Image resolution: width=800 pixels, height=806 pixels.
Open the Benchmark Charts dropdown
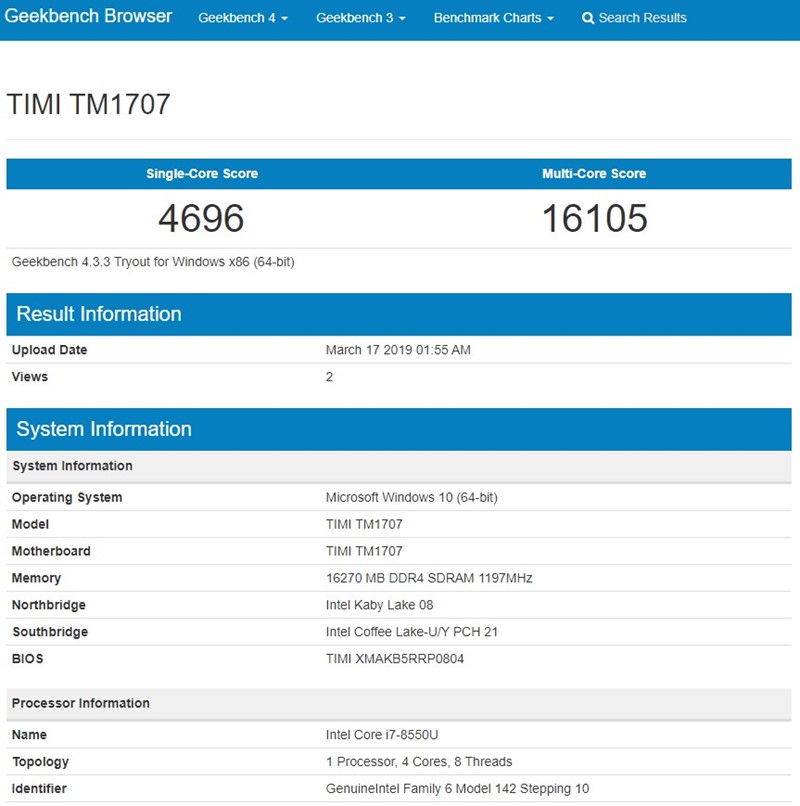pos(493,18)
